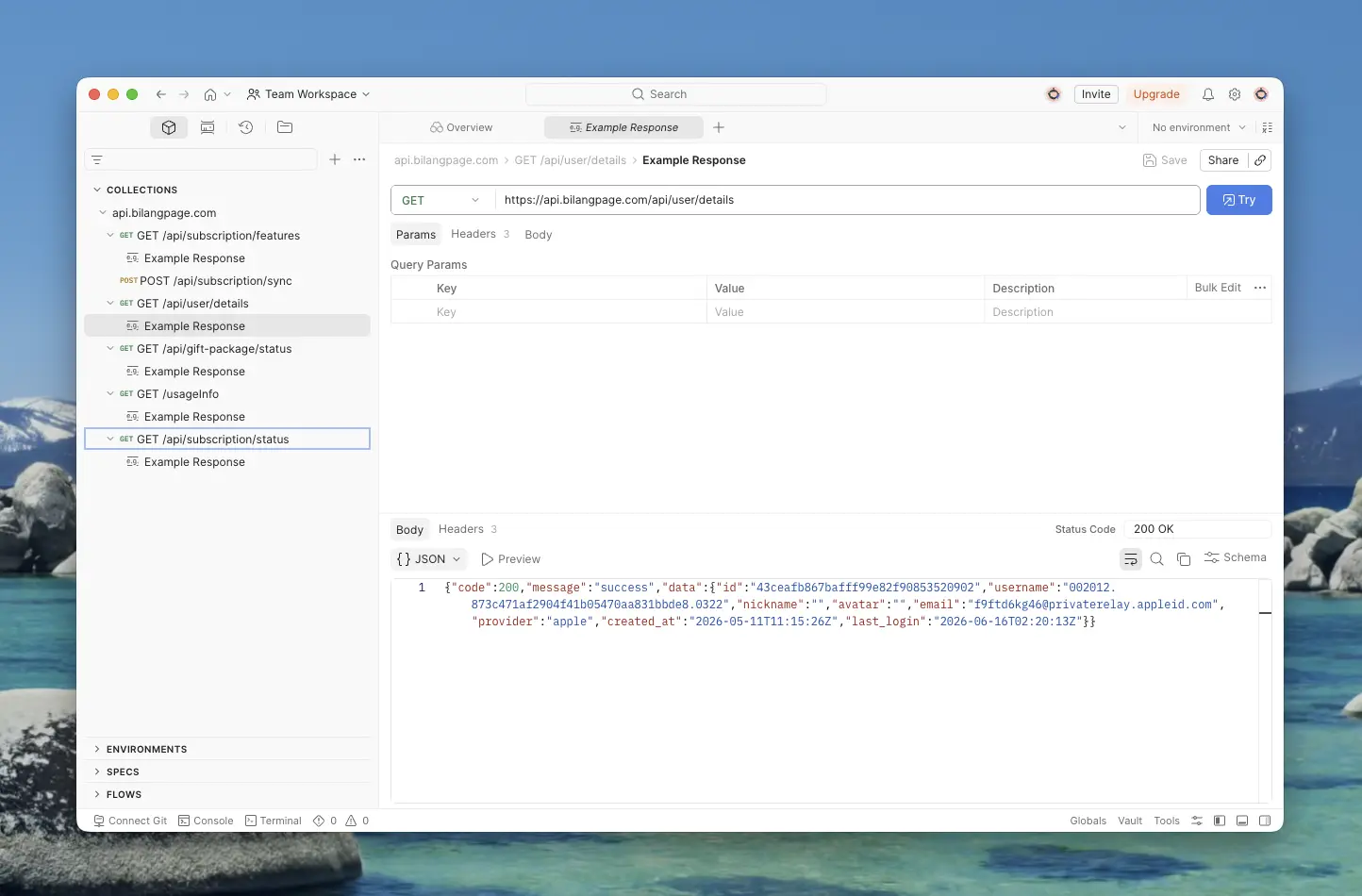The image size is (1362, 896).
Task: Open sidebar more options ellipsis
Action: tap(359, 159)
